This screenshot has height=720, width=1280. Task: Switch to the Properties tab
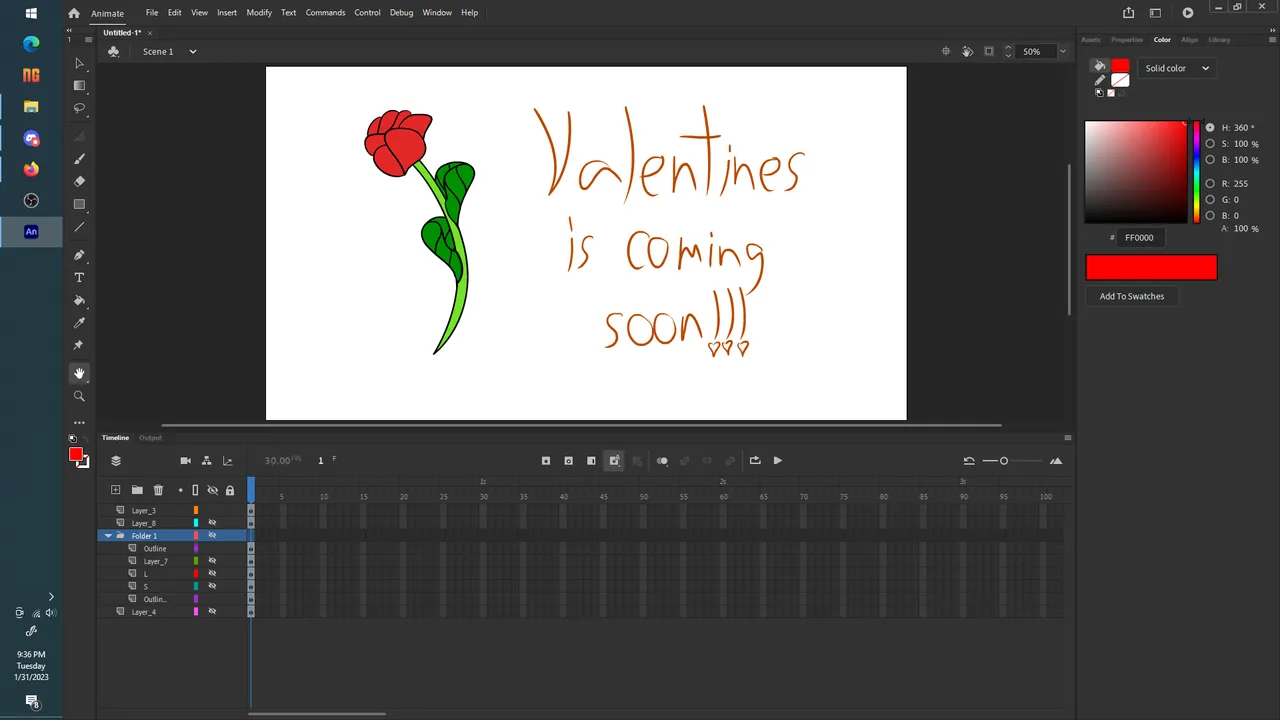(x=1126, y=40)
